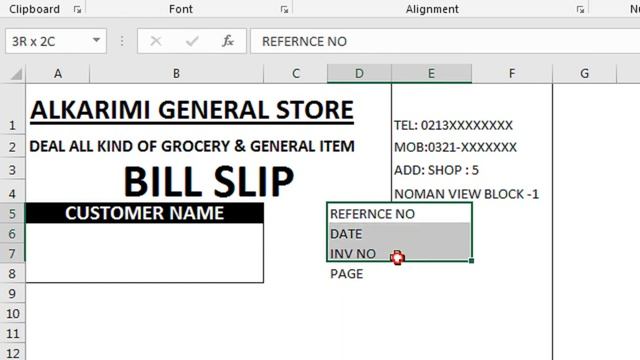Click the Select All corner triangle

point(16,74)
